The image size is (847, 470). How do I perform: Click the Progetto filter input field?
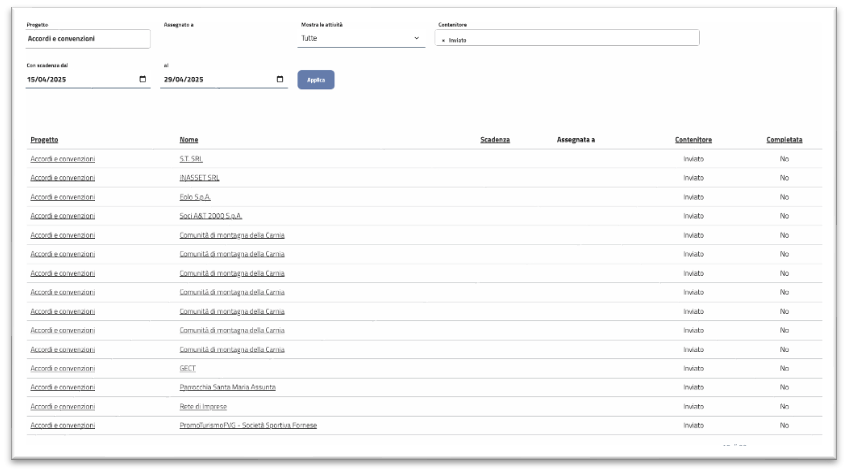pyautogui.click(x=88, y=39)
